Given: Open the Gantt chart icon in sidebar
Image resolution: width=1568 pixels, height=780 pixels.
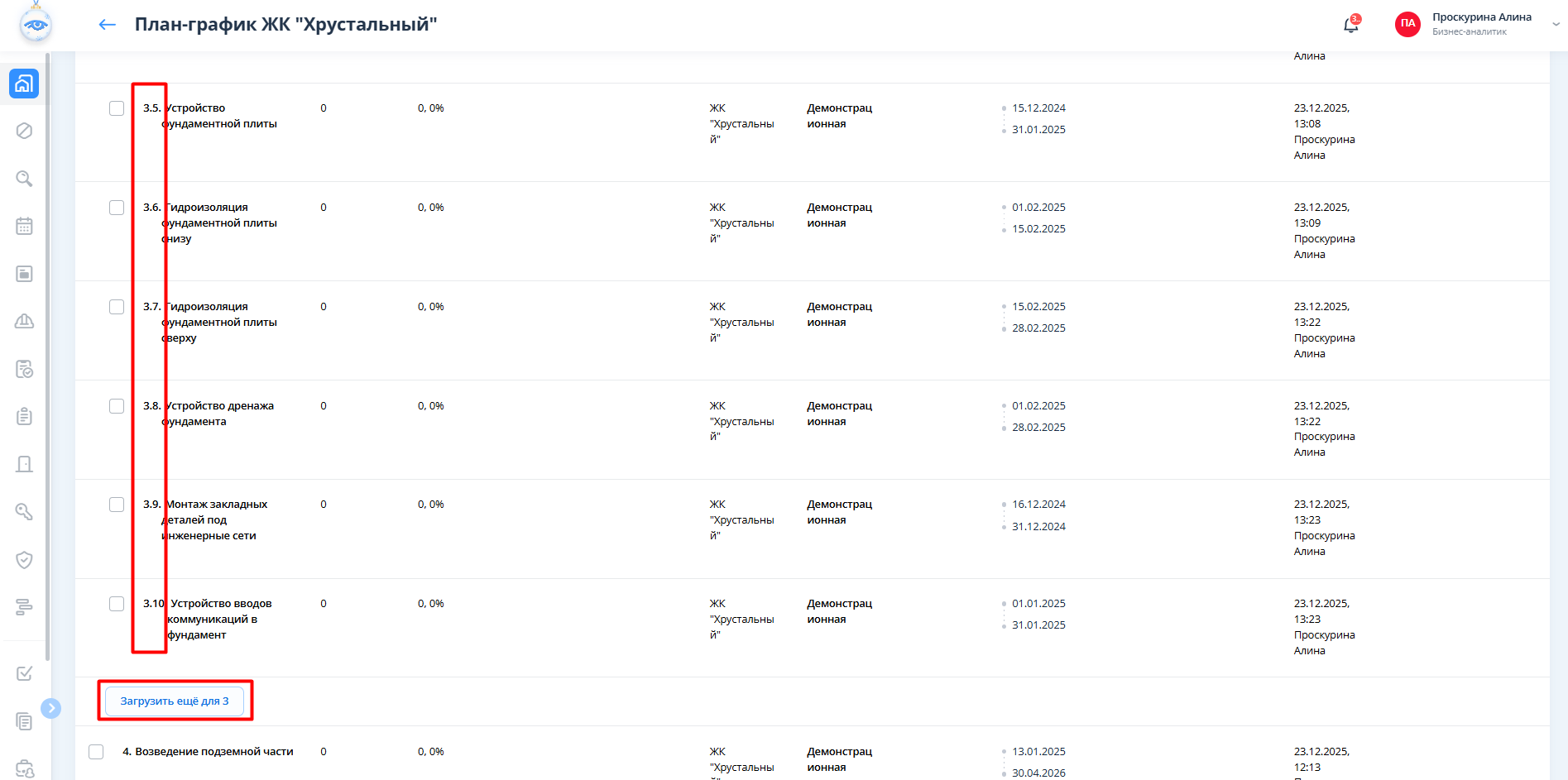Looking at the screenshot, I should [x=24, y=607].
